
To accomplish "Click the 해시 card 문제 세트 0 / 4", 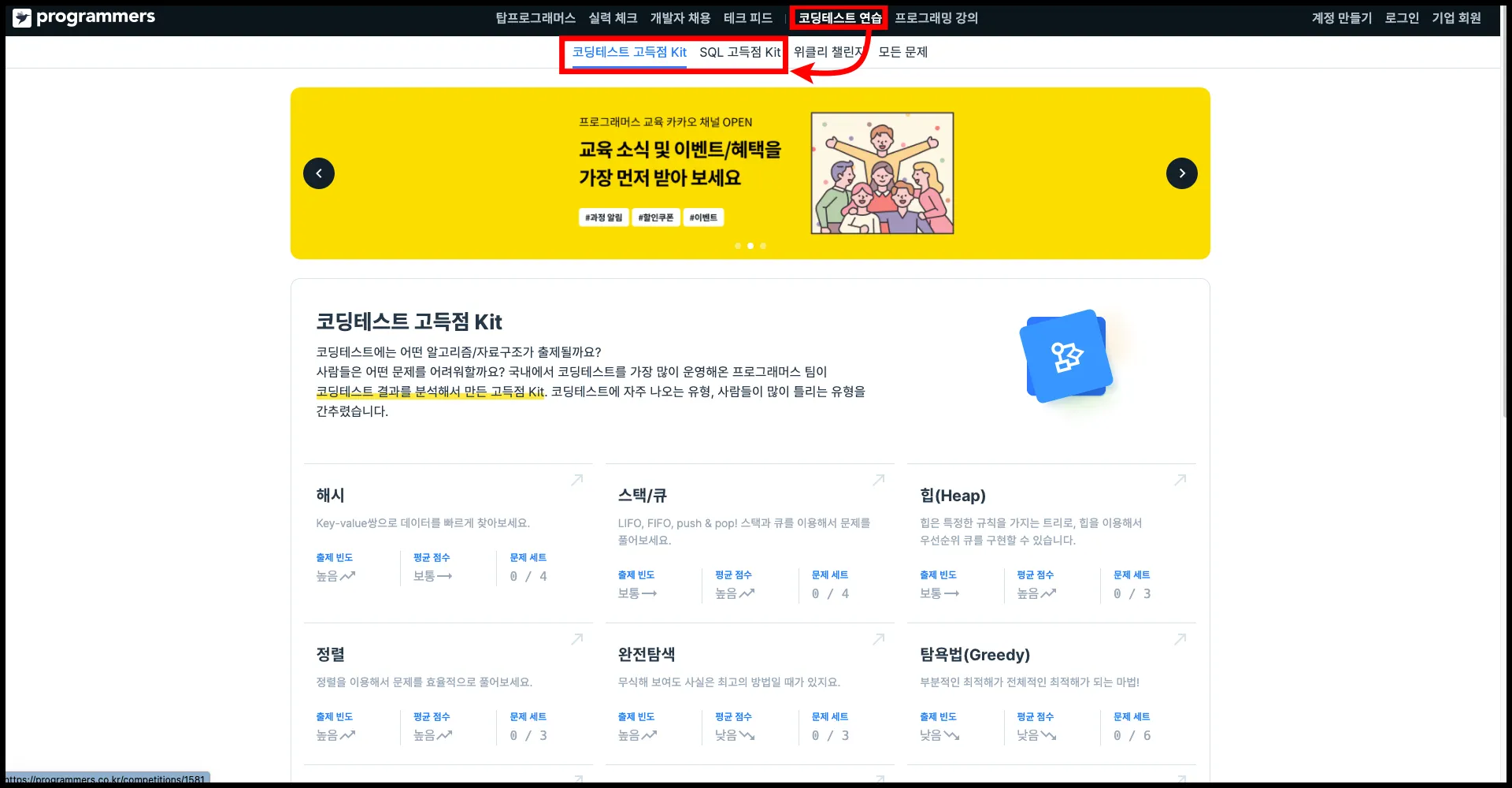I will click(x=528, y=568).
